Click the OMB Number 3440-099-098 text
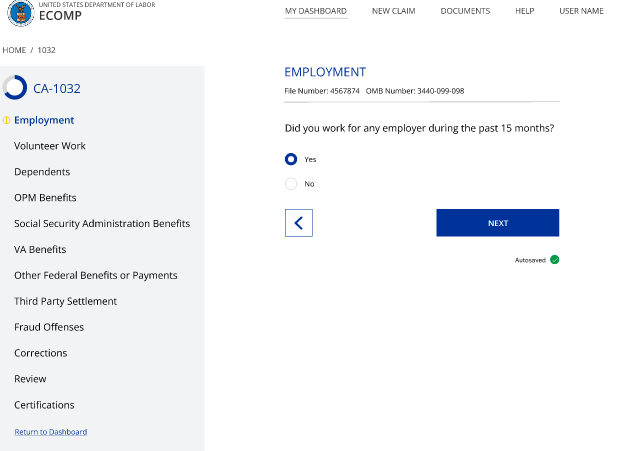 click(415, 91)
